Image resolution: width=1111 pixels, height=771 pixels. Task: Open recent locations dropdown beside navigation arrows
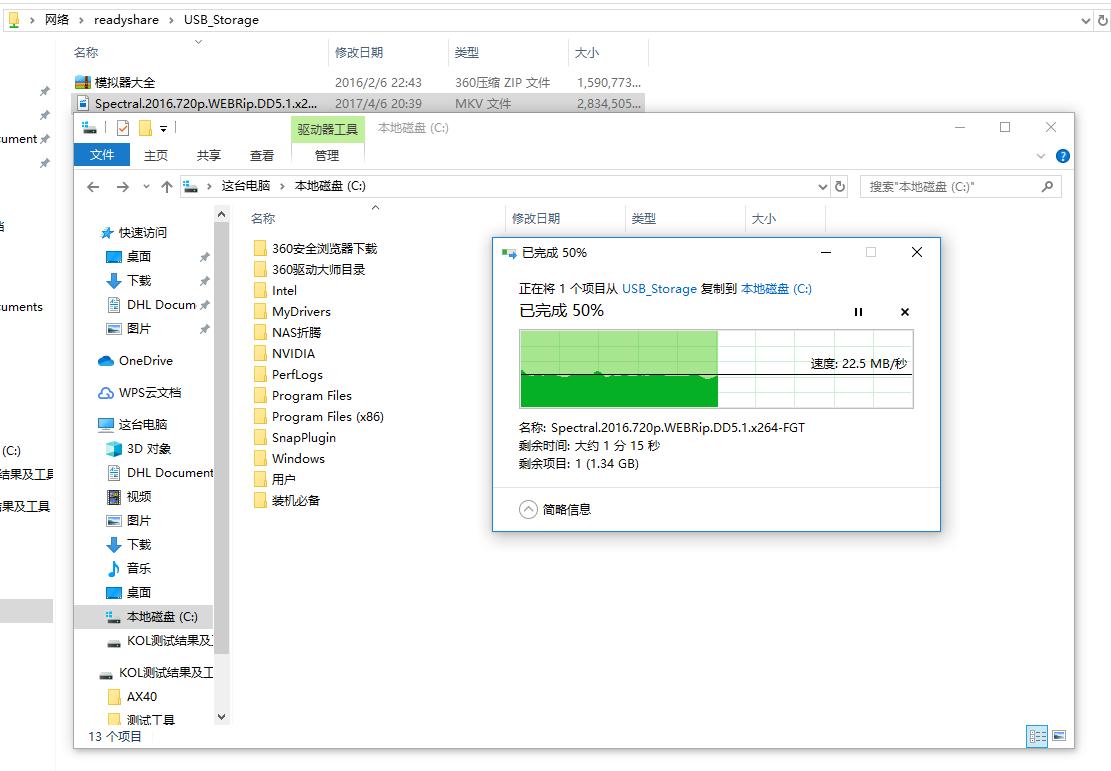tap(145, 186)
